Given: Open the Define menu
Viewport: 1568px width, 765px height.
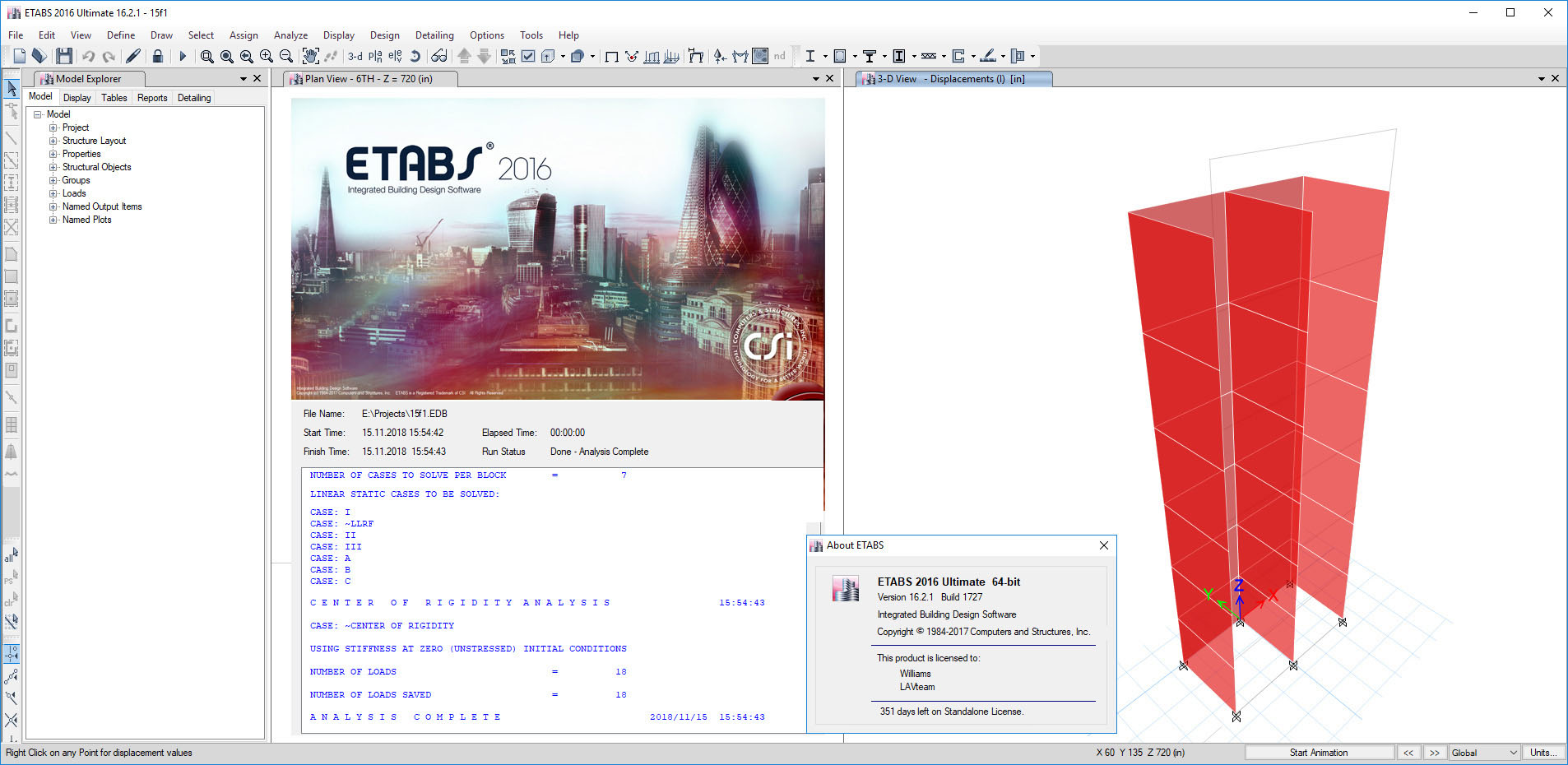Looking at the screenshot, I should 121,35.
